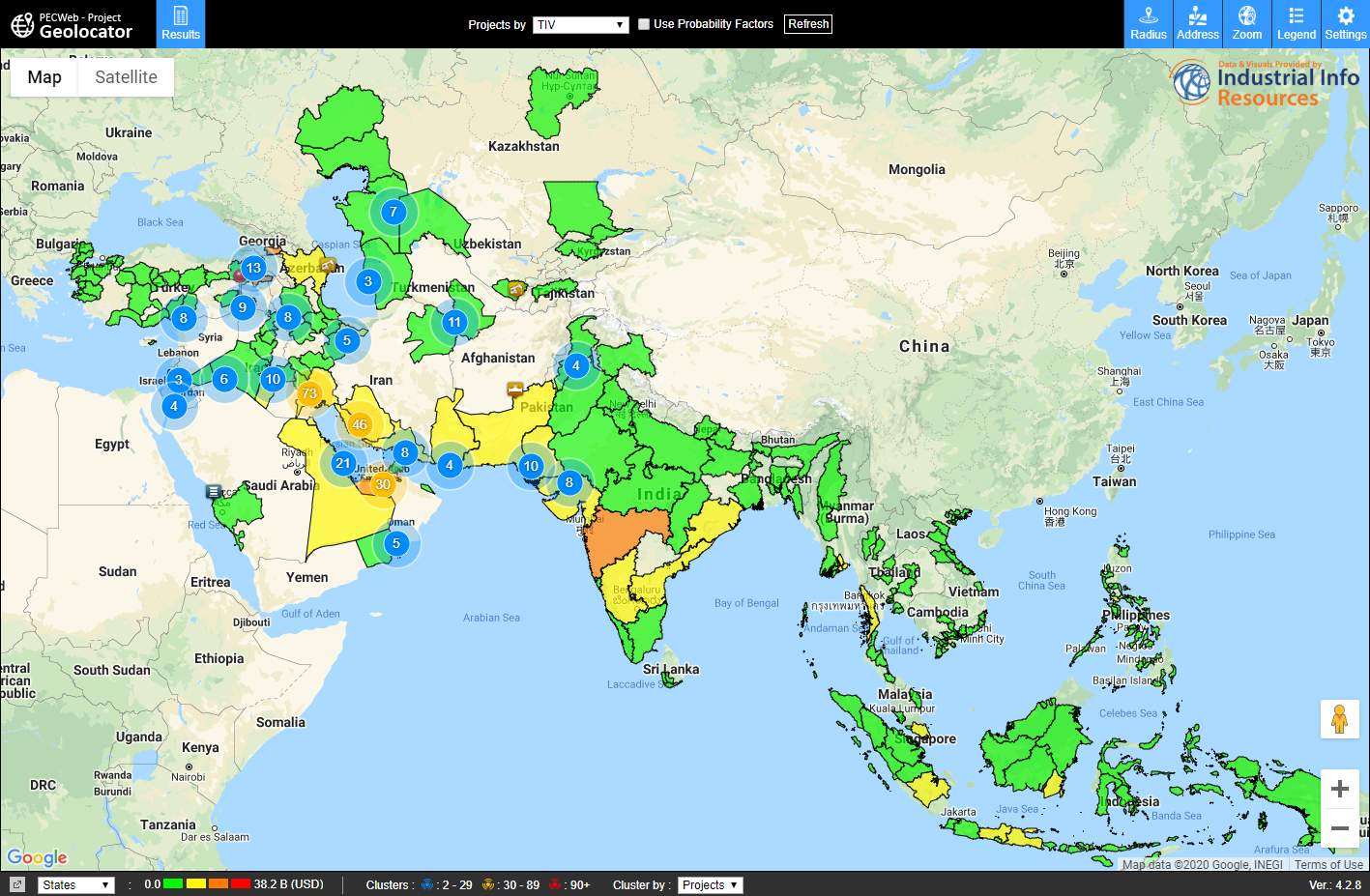1370x896 pixels.
Task: Open Settings gear
Action: tap(1346, 24)
